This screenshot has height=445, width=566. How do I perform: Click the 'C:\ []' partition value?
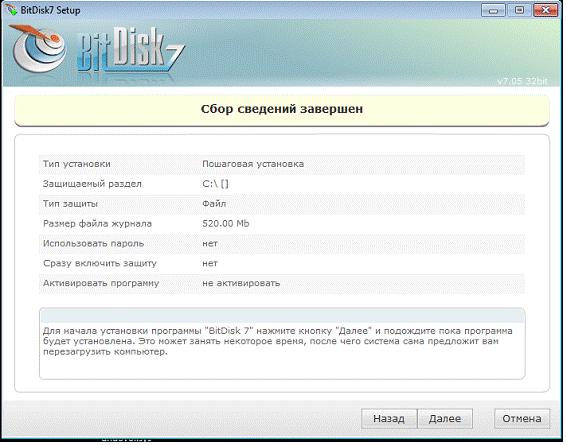point(215,184)
